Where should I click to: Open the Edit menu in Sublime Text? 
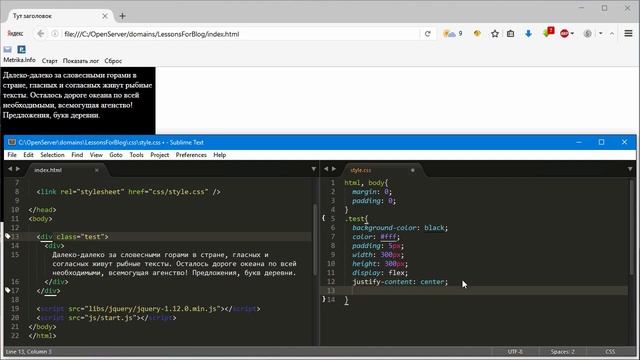tap(28, 155)
